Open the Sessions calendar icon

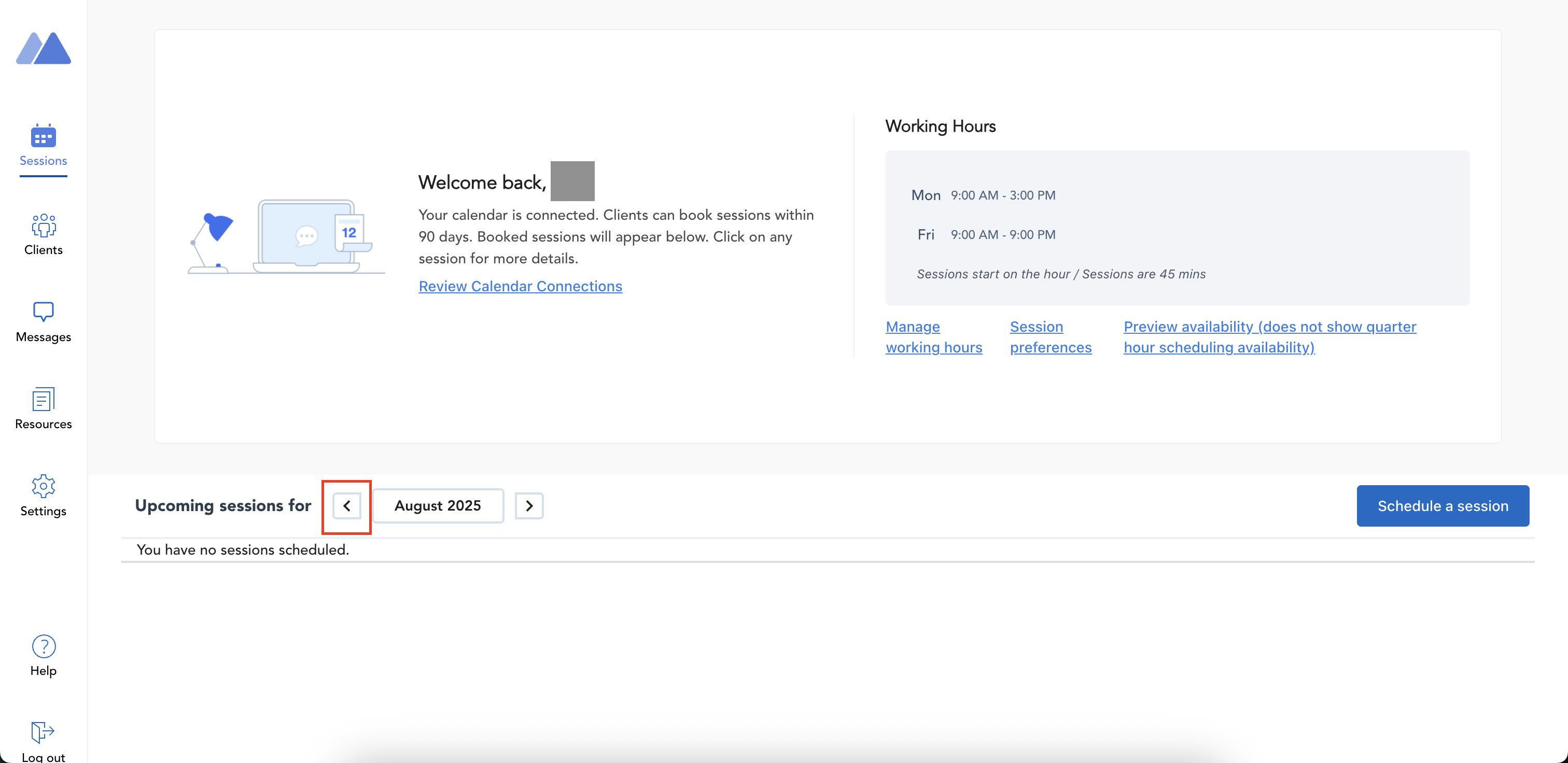[x=43, y=136]
